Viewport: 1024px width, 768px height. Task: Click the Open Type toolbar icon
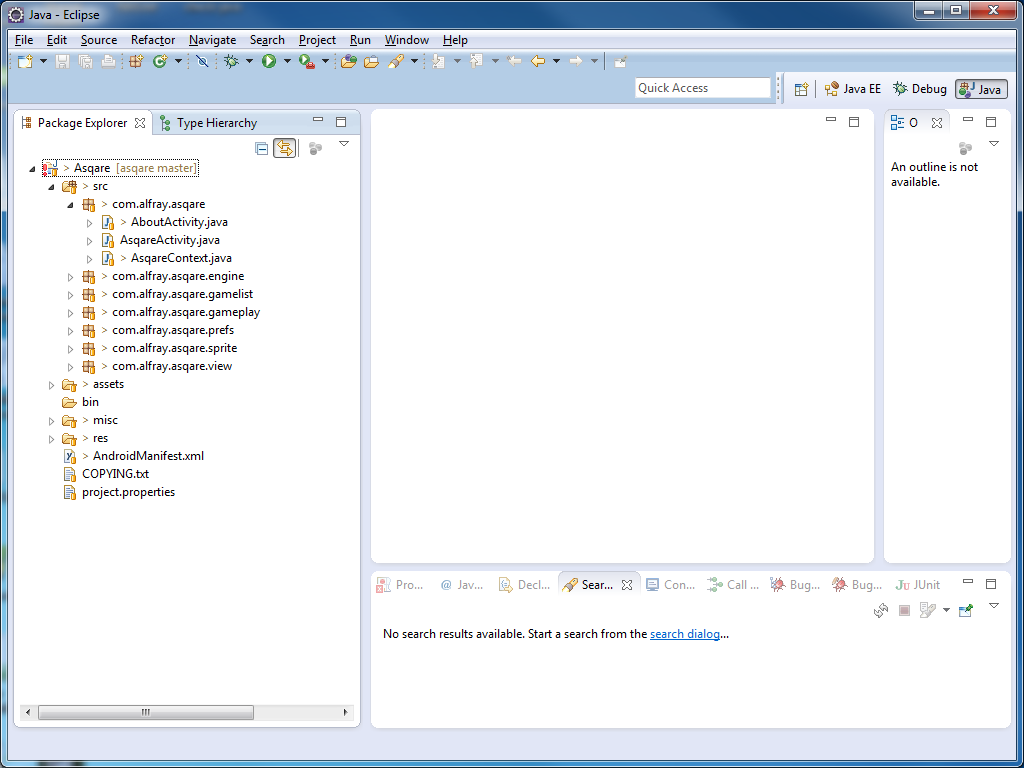[348, 61]
